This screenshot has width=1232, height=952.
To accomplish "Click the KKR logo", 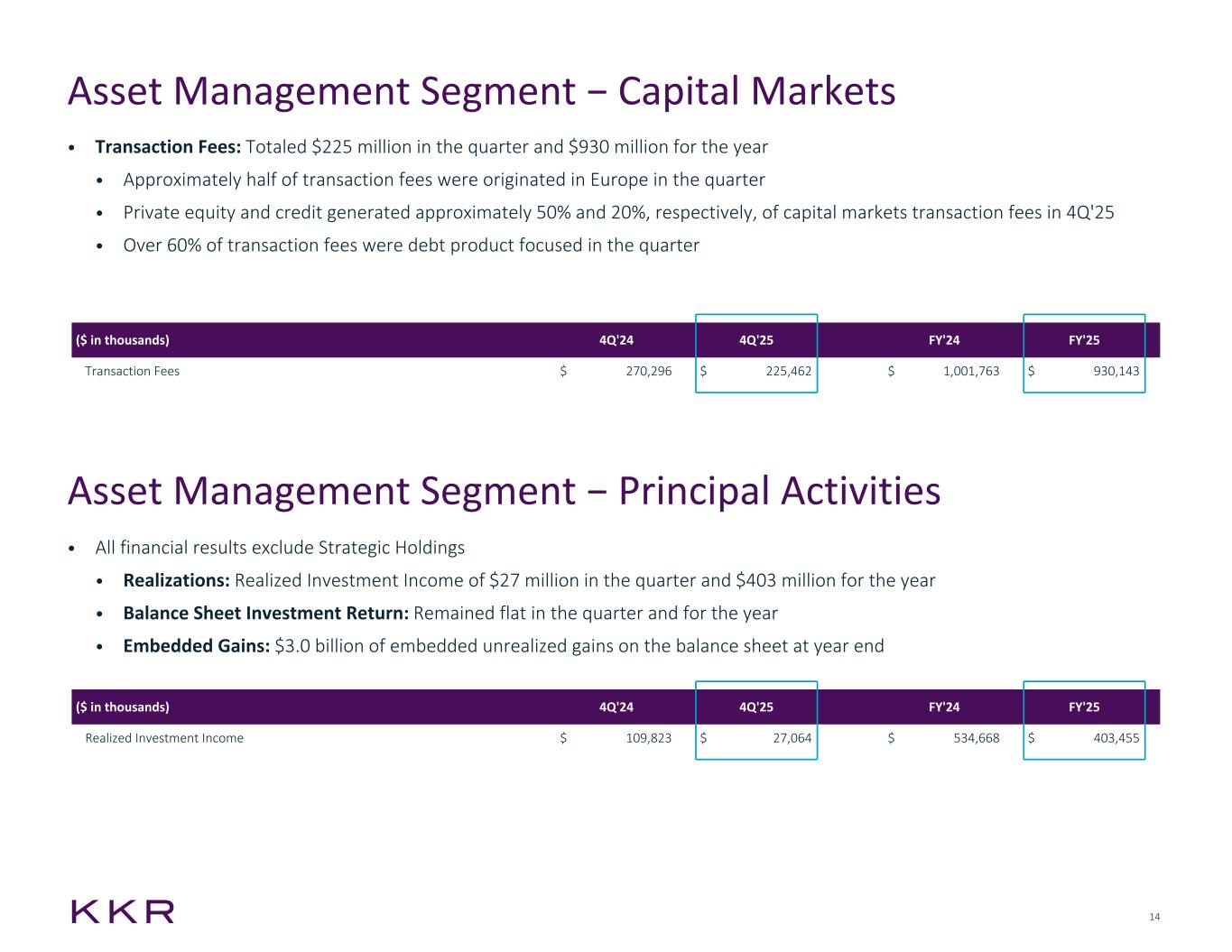I will click(x=123, y=911).
